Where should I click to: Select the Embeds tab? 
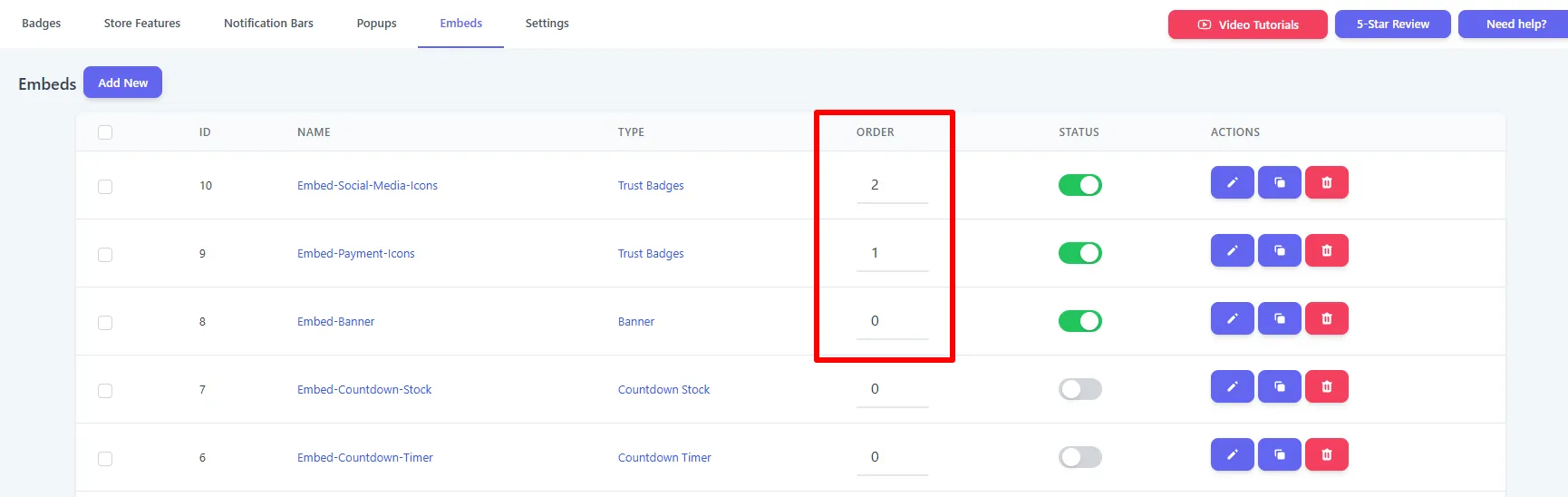[461, 24]
